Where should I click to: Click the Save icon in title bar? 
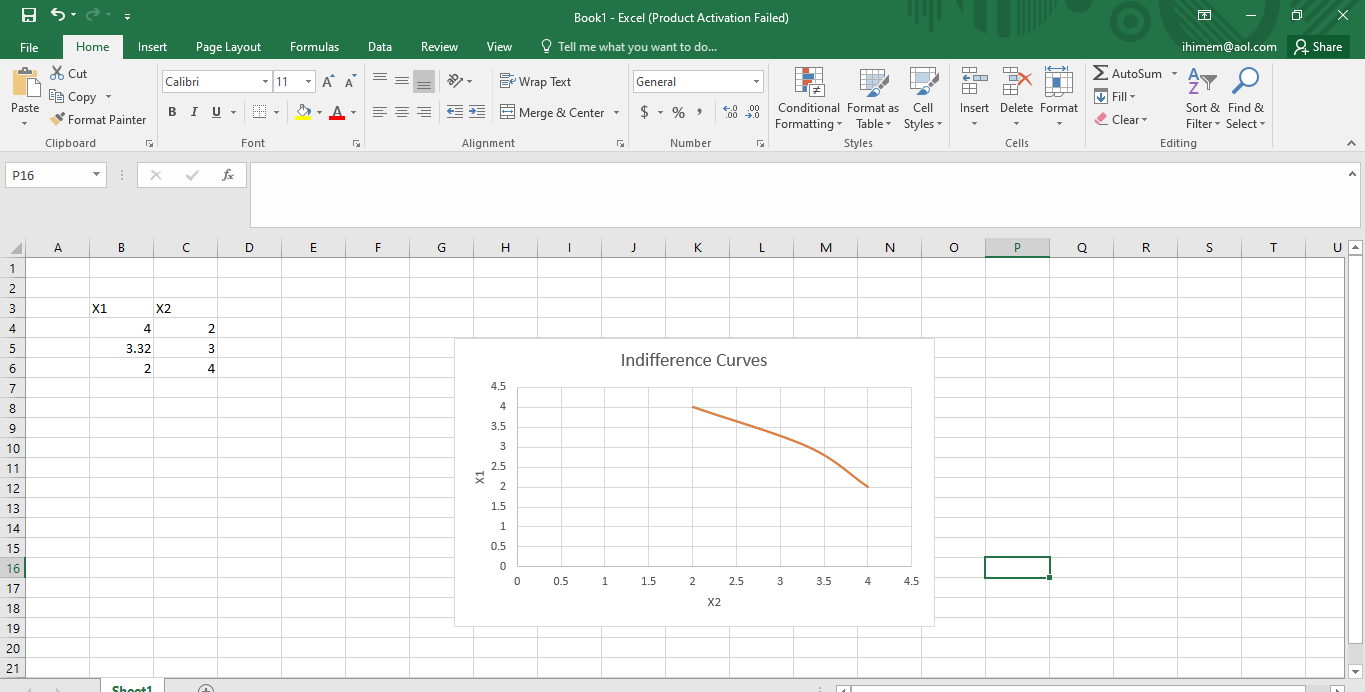point(29,16)
